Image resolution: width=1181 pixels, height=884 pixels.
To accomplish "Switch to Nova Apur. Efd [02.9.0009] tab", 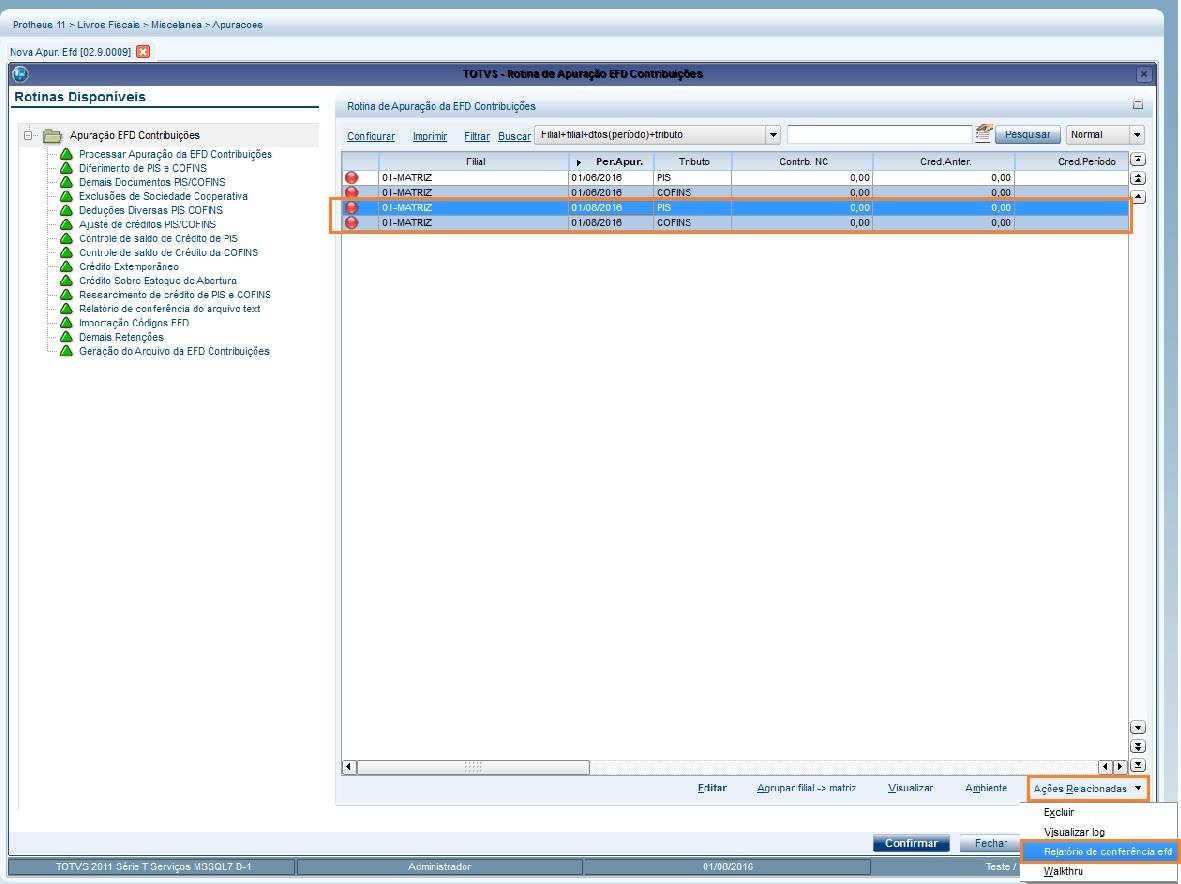I will click(x=70, y=52).
